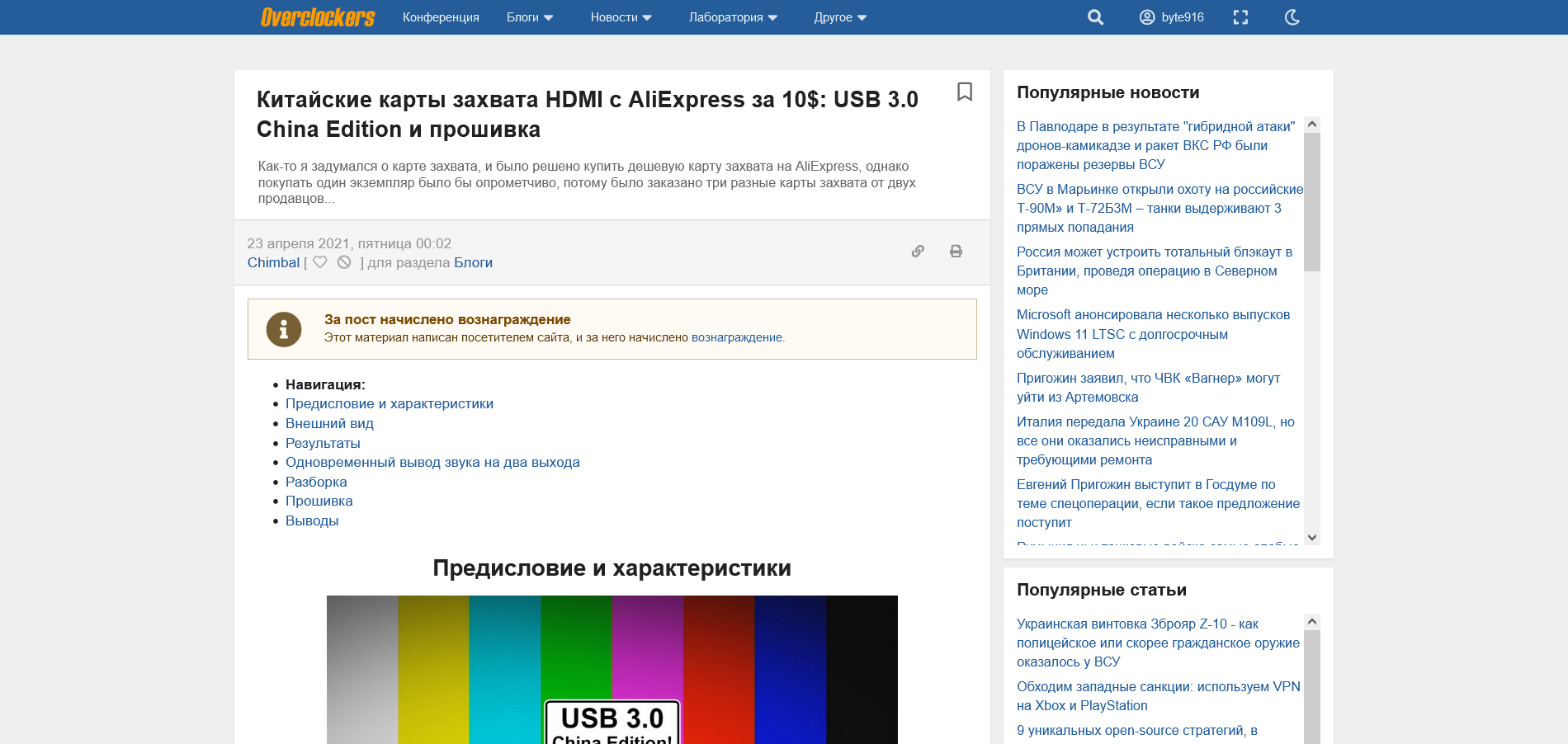Screen dimensions: 1568x744
Task: Toggle fullscreen view icon
Action: pos(1240,17)
